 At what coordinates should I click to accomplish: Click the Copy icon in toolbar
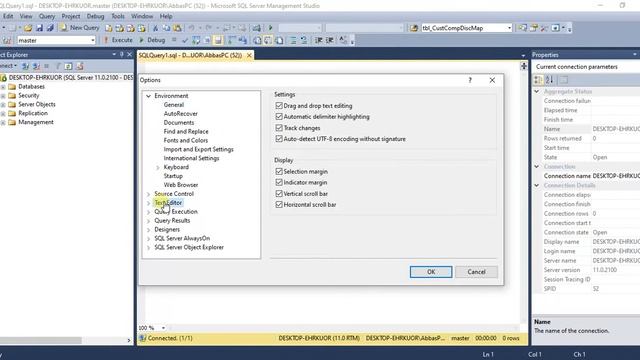[x=166, y=28]
